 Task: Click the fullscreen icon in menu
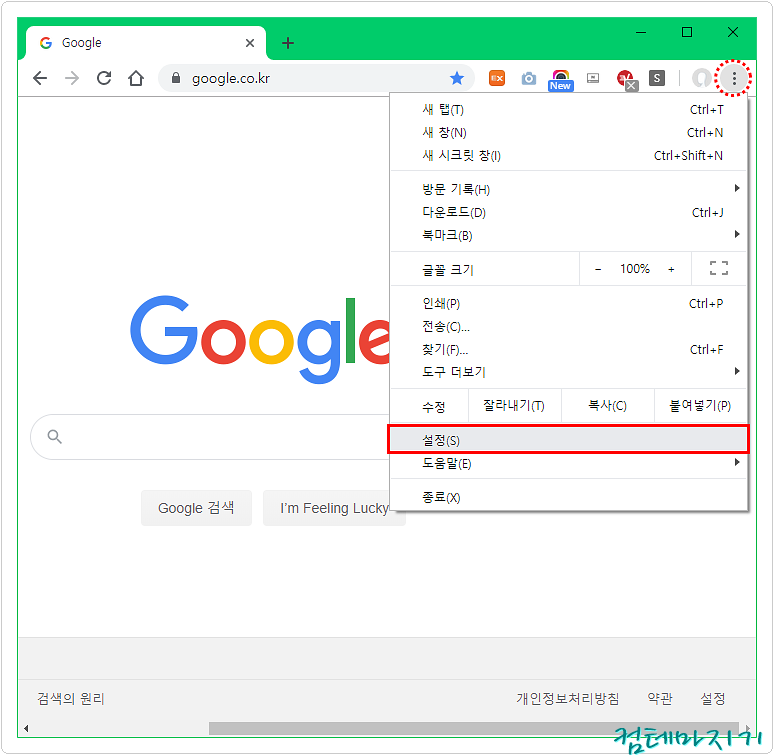719,268
